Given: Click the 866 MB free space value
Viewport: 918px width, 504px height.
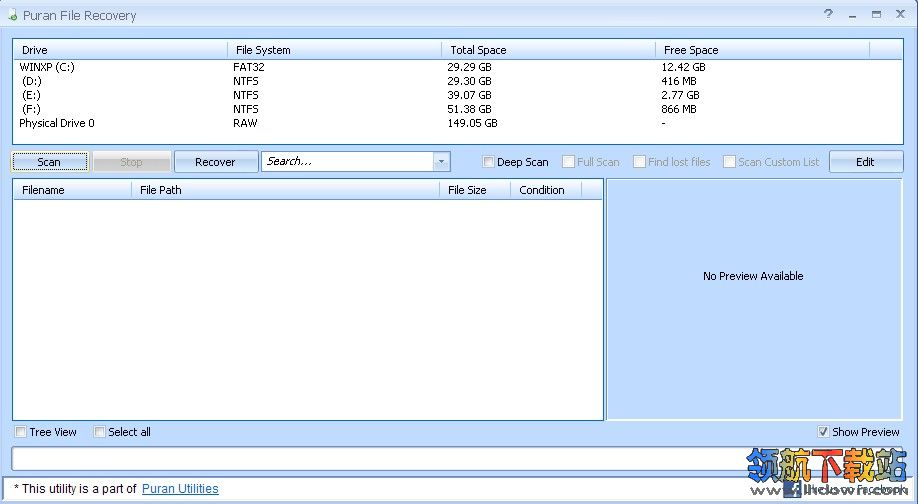Looking at the screenshot, I should click(x=679, y=109).
